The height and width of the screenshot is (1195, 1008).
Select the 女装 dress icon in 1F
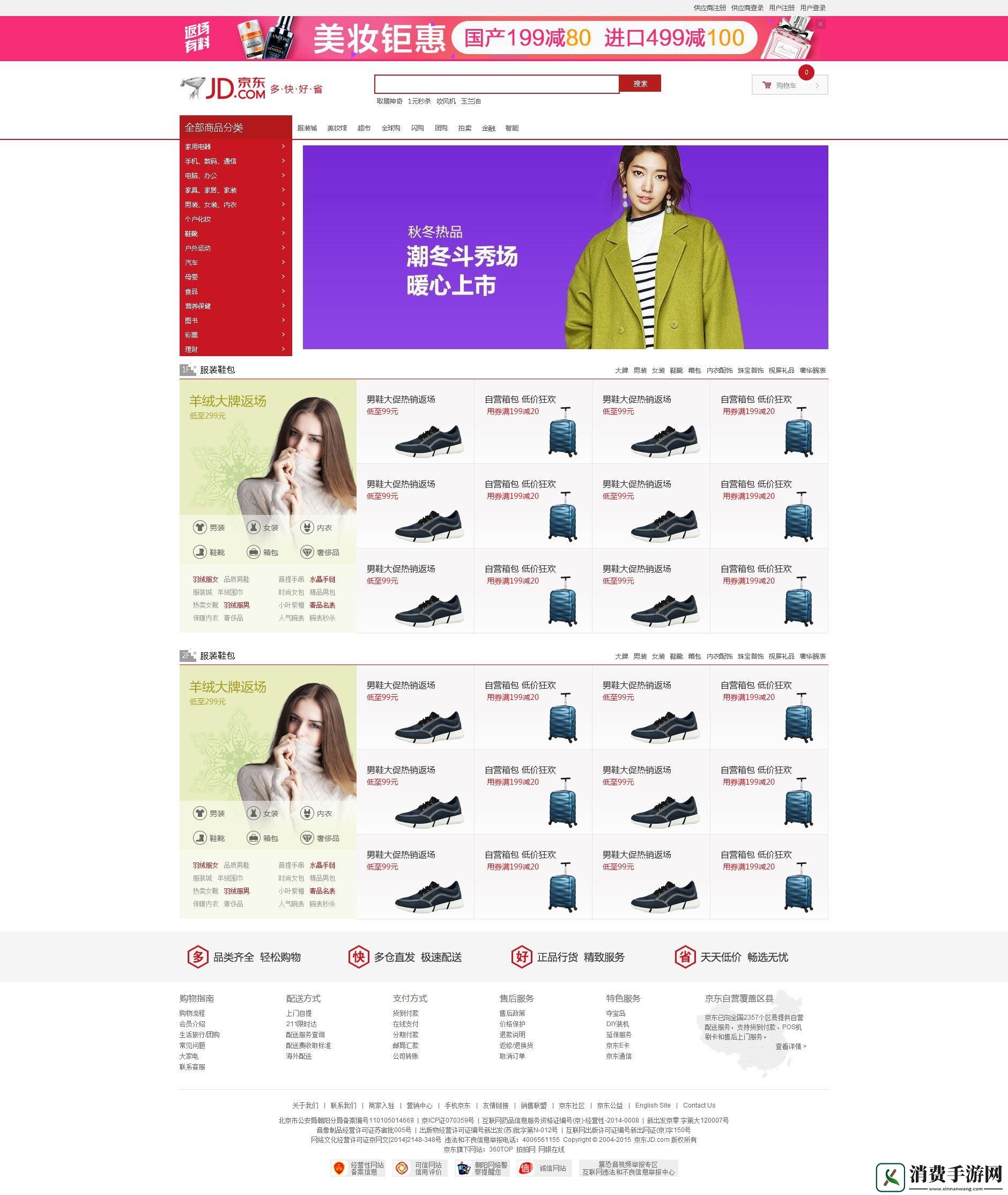pyautogui.click(x=253, y=527)
